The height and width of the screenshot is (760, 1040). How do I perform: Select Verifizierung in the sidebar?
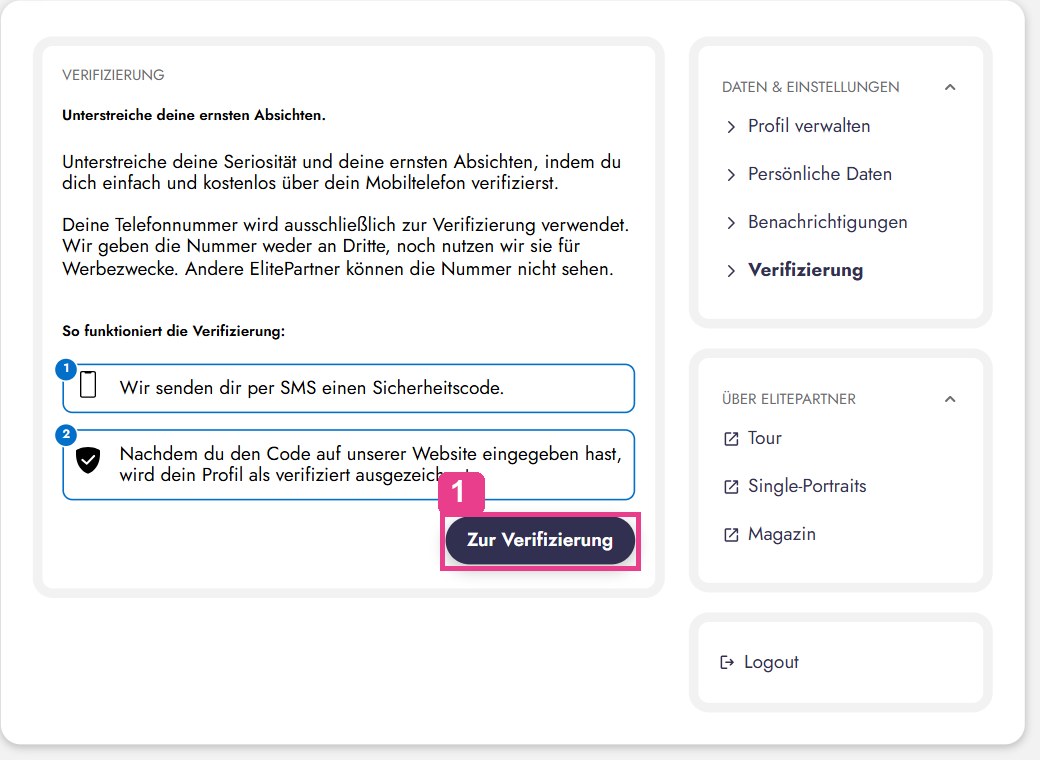(x=805, y=271)
